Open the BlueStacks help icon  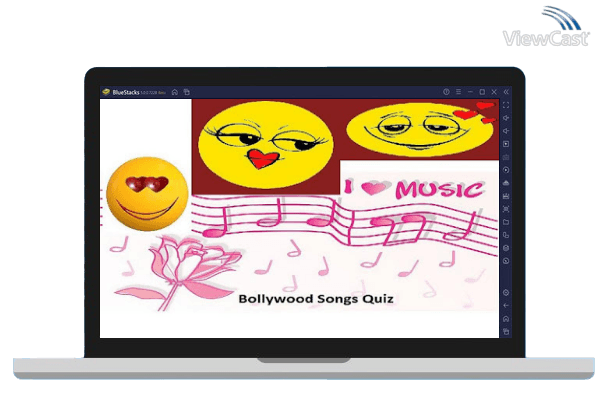446,92
